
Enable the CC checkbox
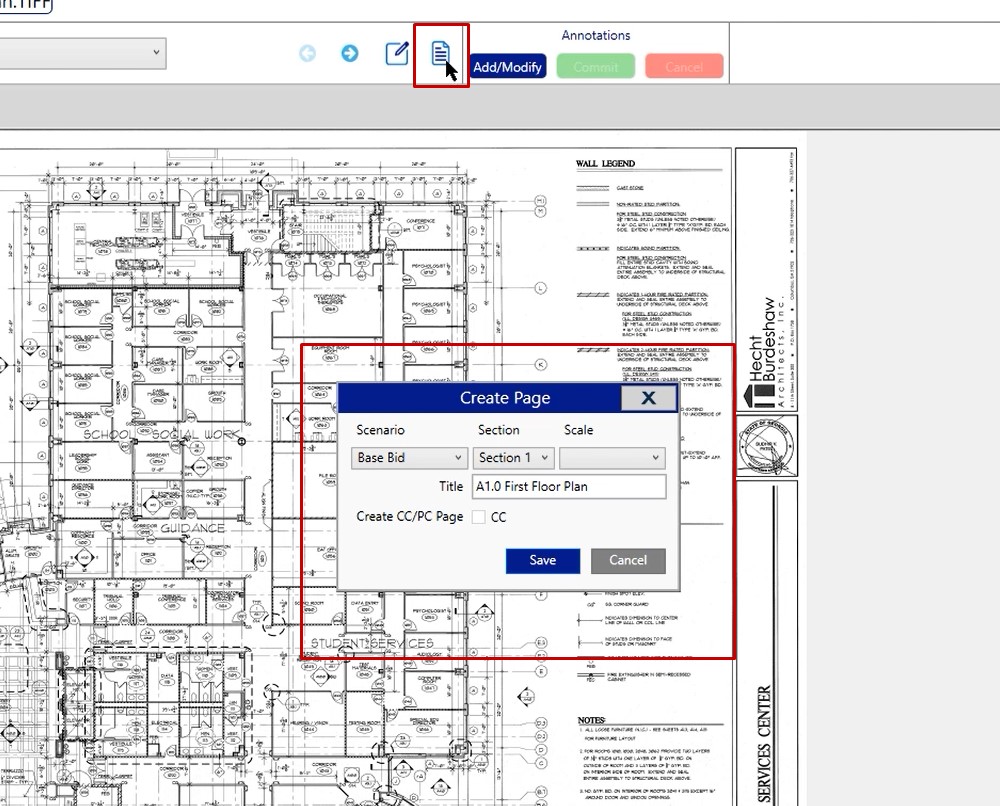(479, 517)
